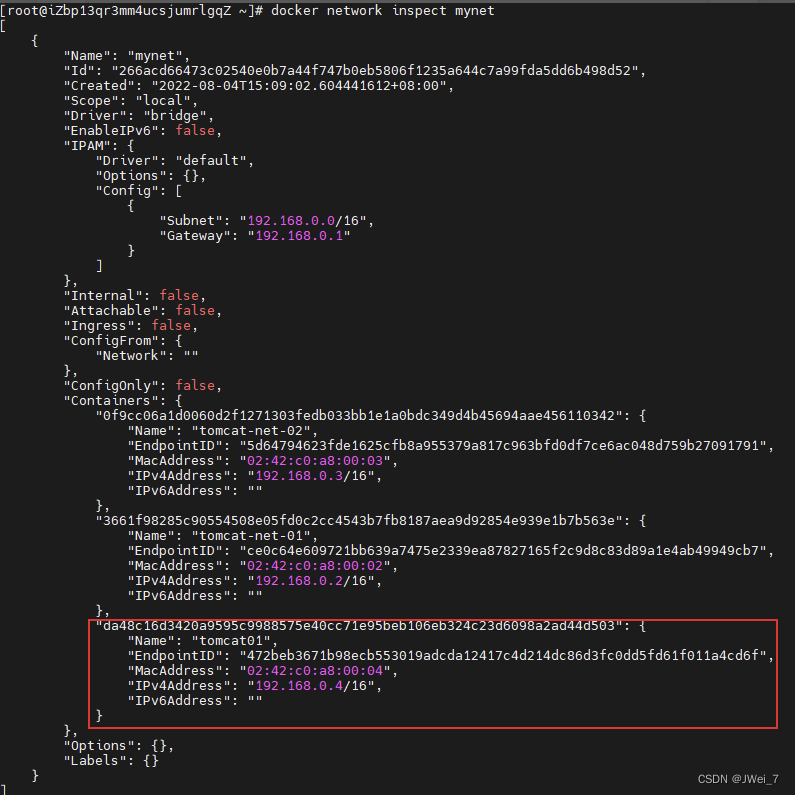The width and height of the screenshot is (795, 795).
Task: Click the EnableIPv6 false value
Action: click(x=195, y=131)
